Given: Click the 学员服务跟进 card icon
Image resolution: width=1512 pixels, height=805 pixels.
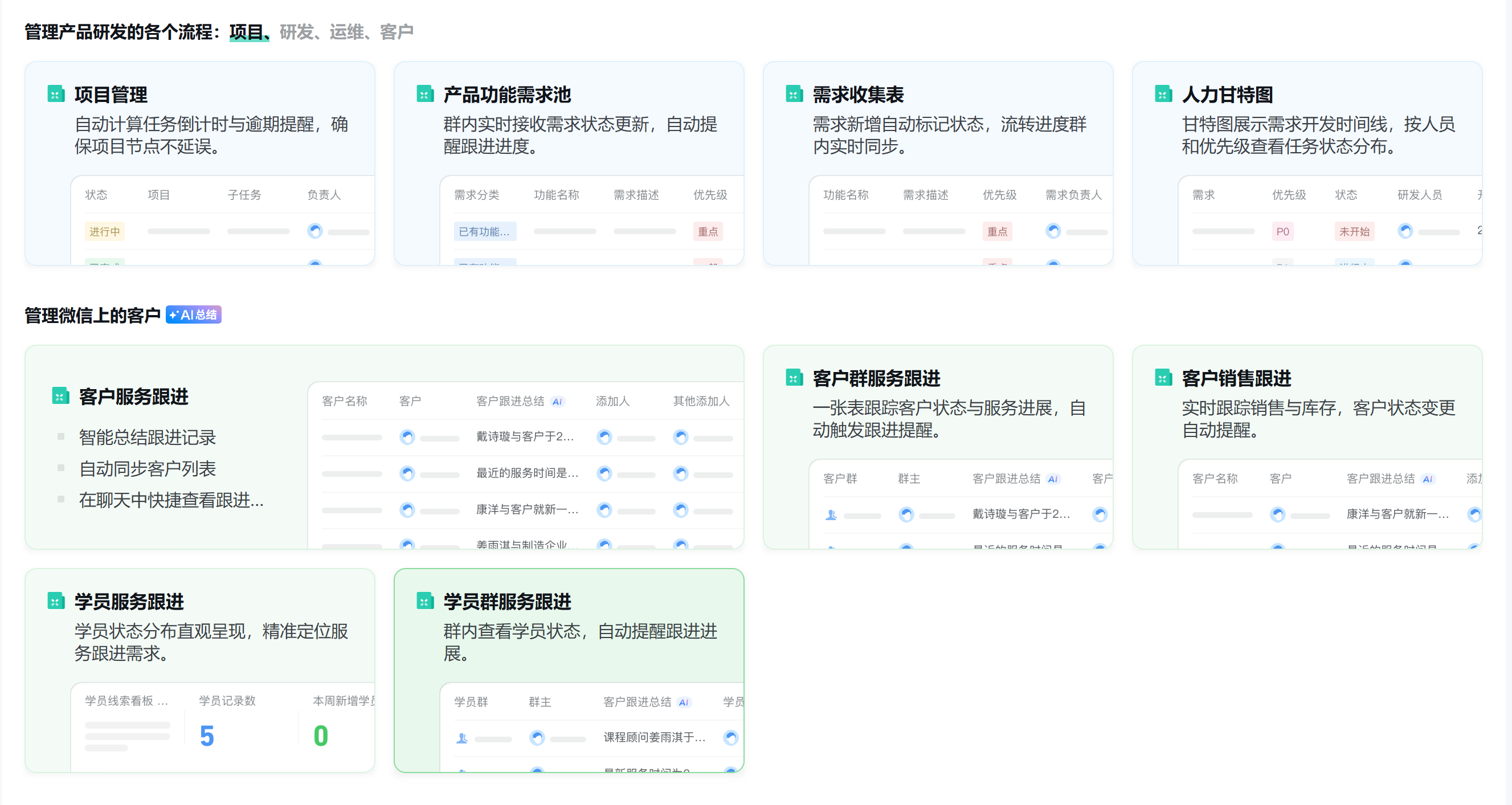Looking at the screenshot, I should tap(56, 600).
